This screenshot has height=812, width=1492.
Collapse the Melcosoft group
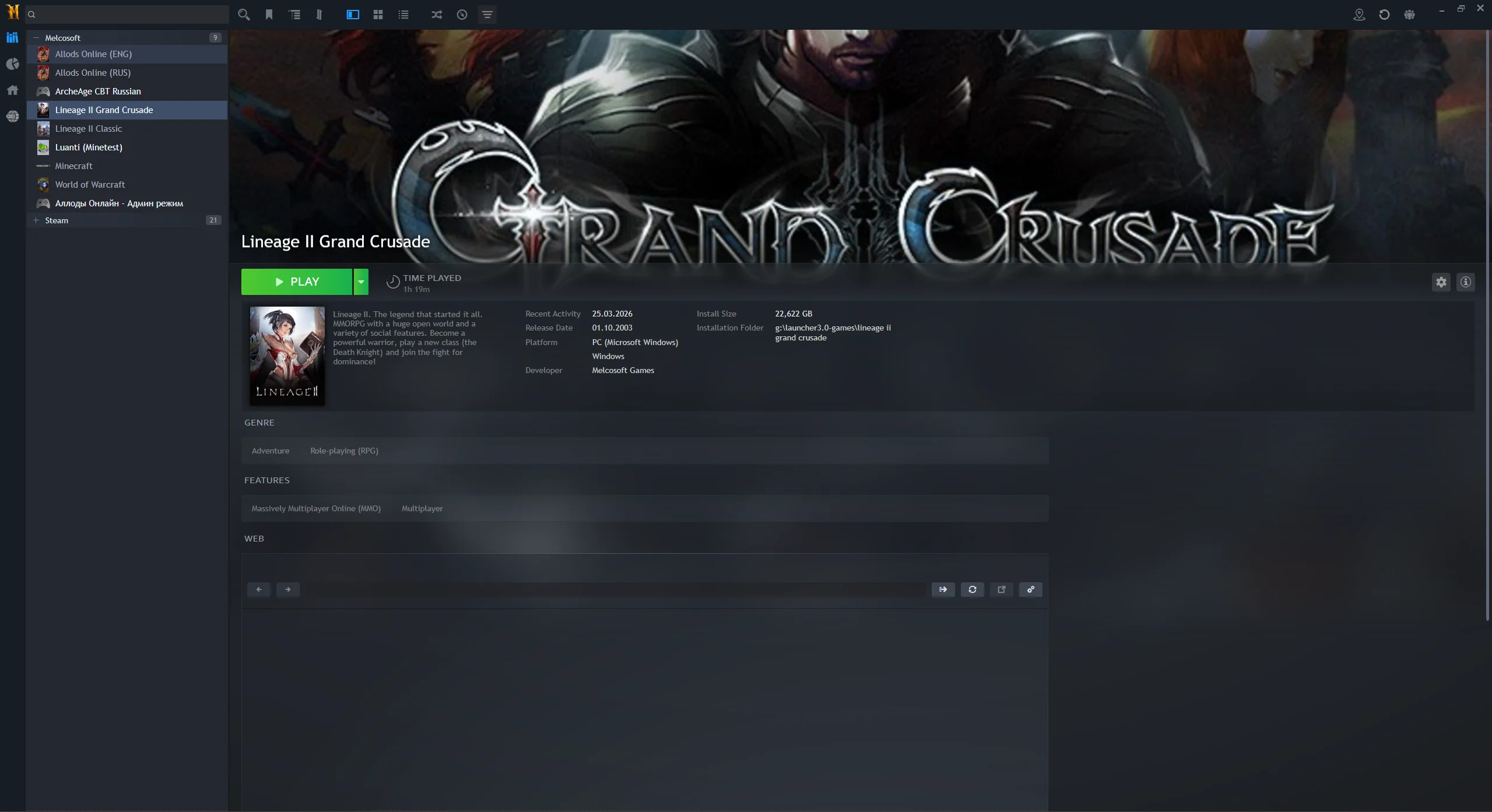point(36,37)
